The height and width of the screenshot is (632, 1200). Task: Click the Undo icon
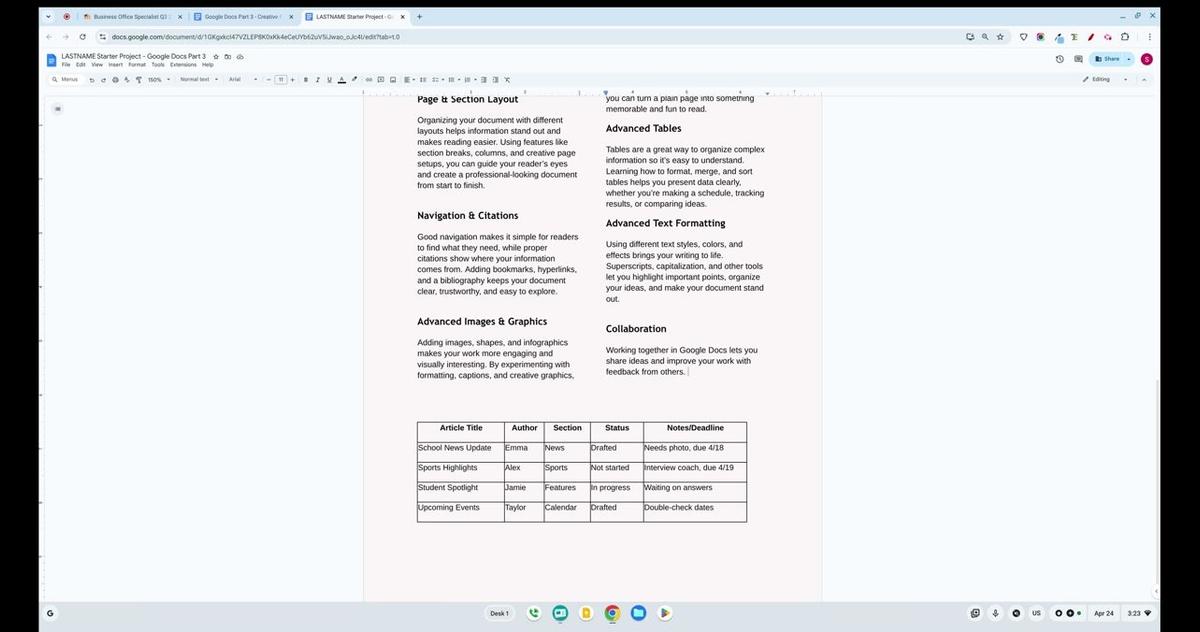point(92,79)
